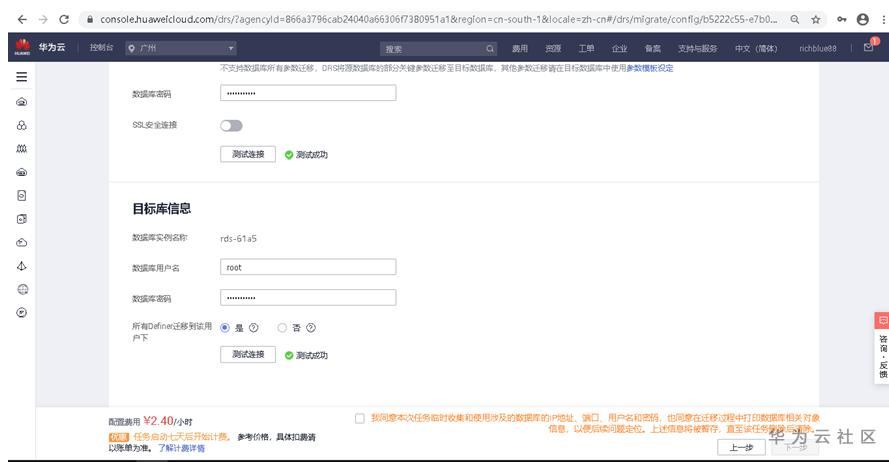Open the browser profile avatar icon
The width and height of the screenshot is (889, 462).
[863, 19]
